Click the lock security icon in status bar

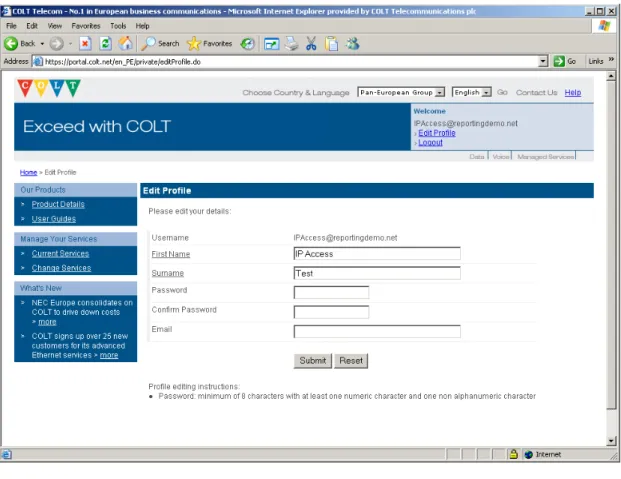click(x=513, y=454)
